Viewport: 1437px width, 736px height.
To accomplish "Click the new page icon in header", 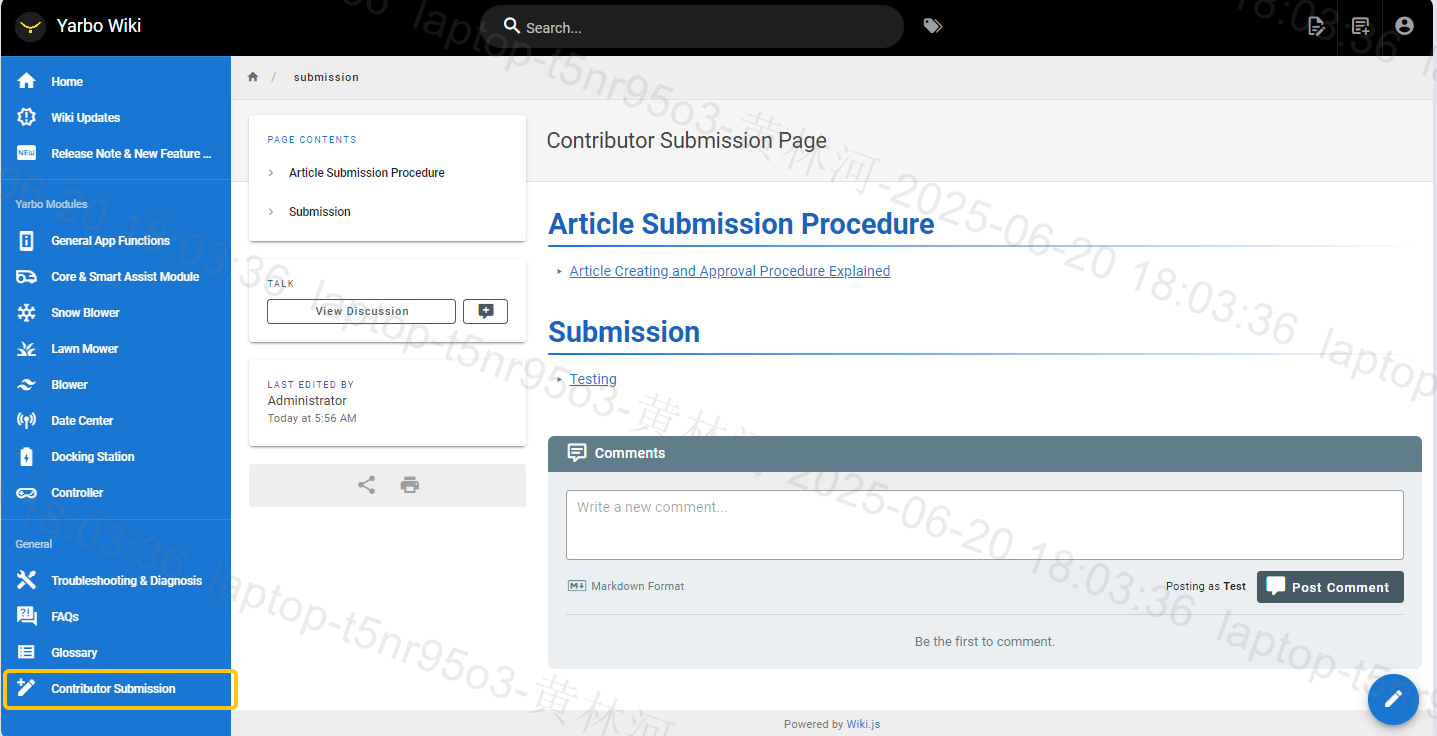I will (1361, 27).
